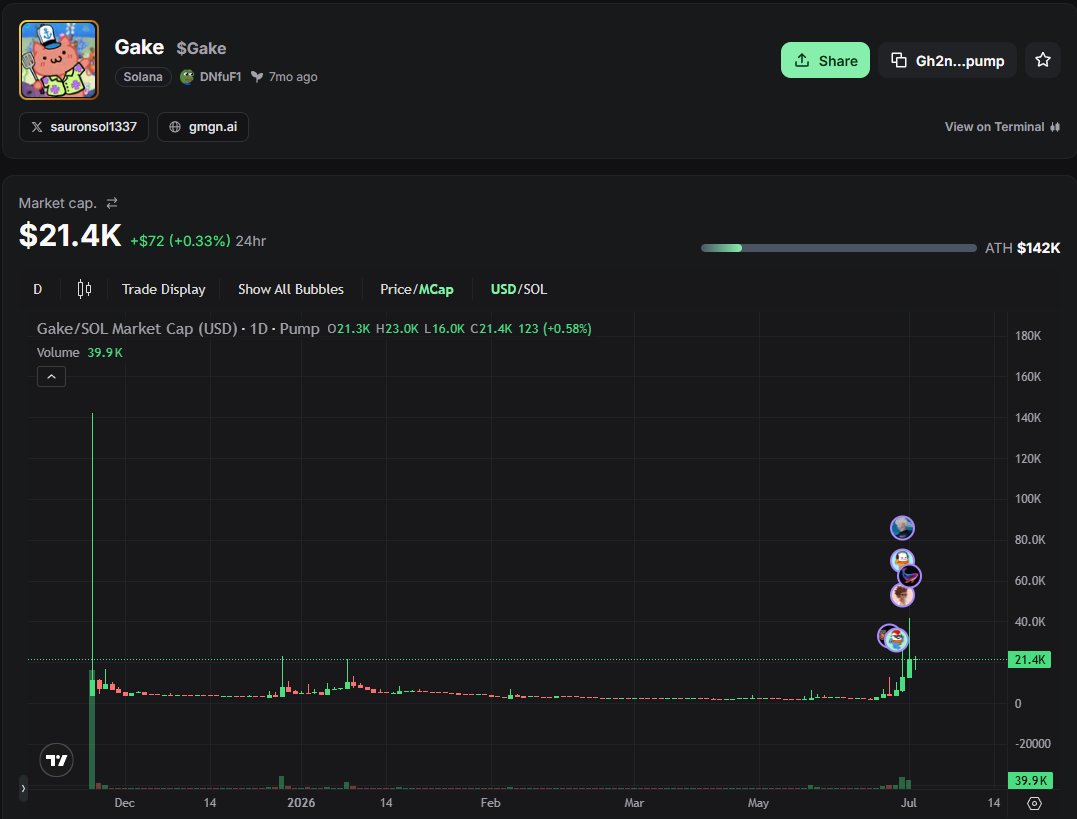Click the X logo icon beside sauronsol1337
Screen dimensions: 1077x819
pyautogui.click(x=37, y=127)
